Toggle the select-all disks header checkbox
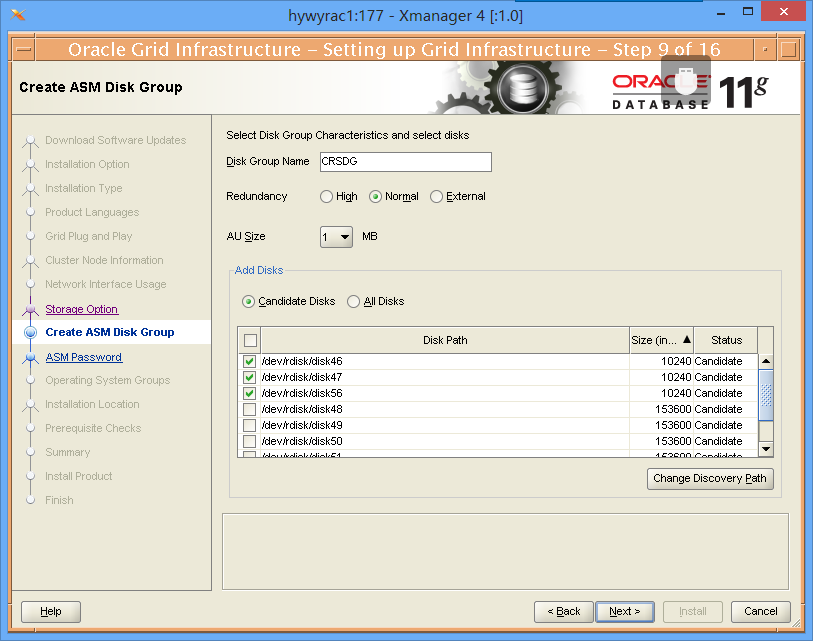The image size is (813, 641). pos(250,340)
